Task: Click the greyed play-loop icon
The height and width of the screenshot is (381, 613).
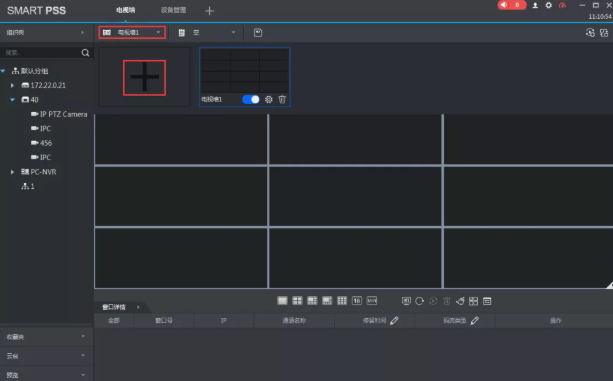Action: pos(433,301)
